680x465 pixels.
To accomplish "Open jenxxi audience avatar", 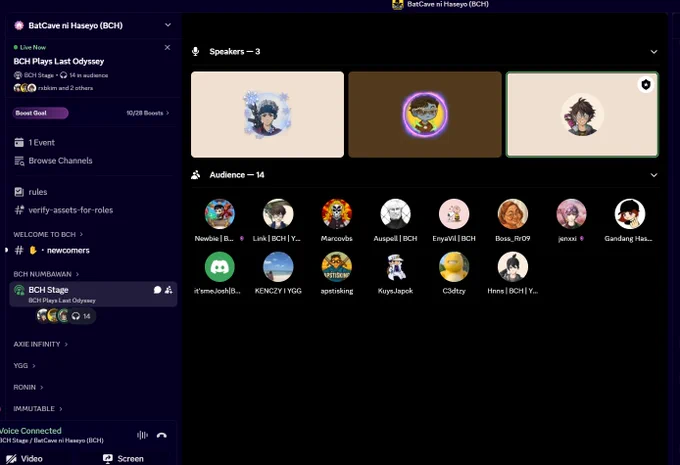I will pos(571,214).
